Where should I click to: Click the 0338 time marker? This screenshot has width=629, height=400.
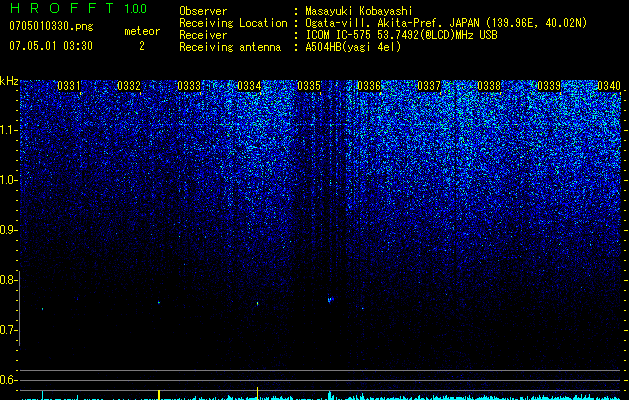pos(489,86)
